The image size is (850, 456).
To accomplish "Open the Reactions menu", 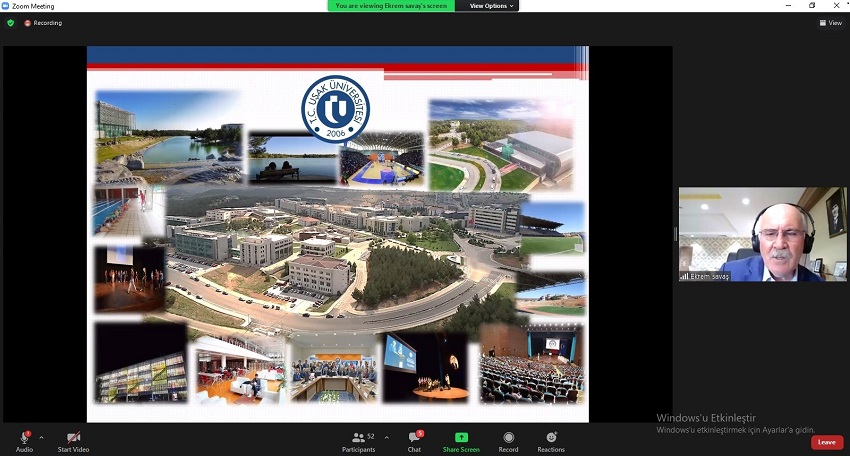I will (x=551, y=438).
